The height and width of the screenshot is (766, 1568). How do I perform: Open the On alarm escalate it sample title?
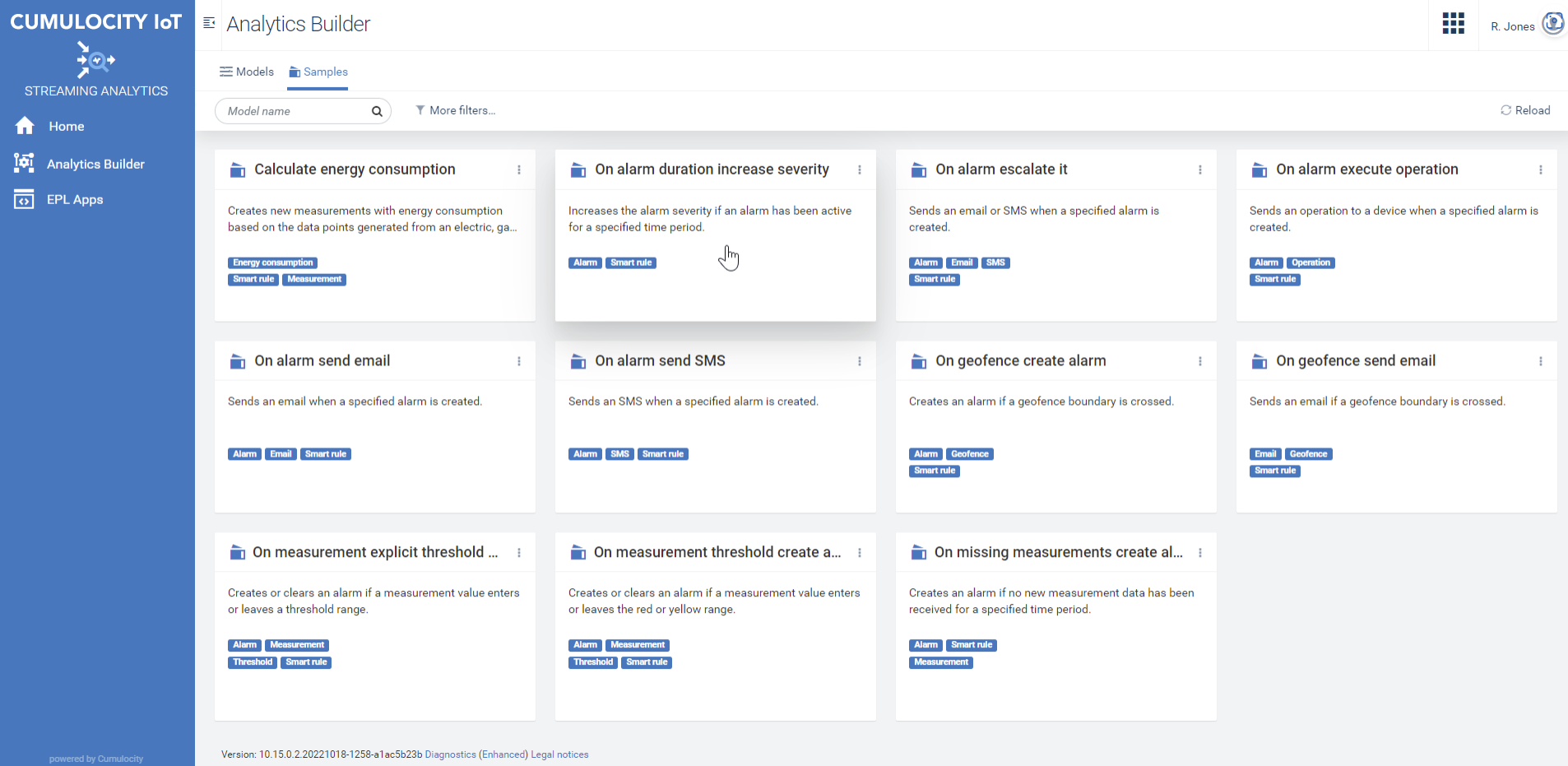pos(1001,169)
